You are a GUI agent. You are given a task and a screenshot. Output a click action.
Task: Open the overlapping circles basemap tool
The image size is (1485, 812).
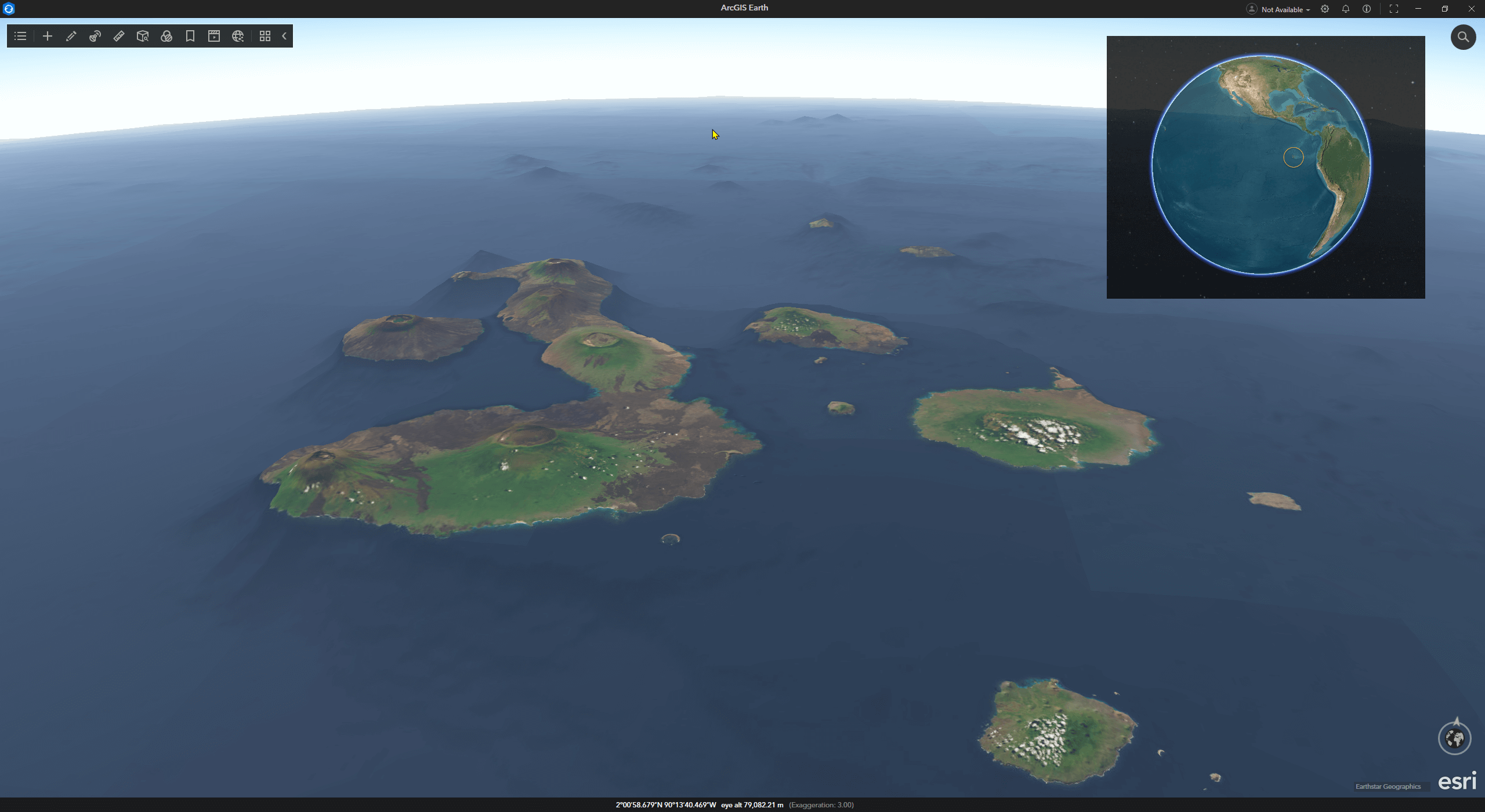[166, 36]
